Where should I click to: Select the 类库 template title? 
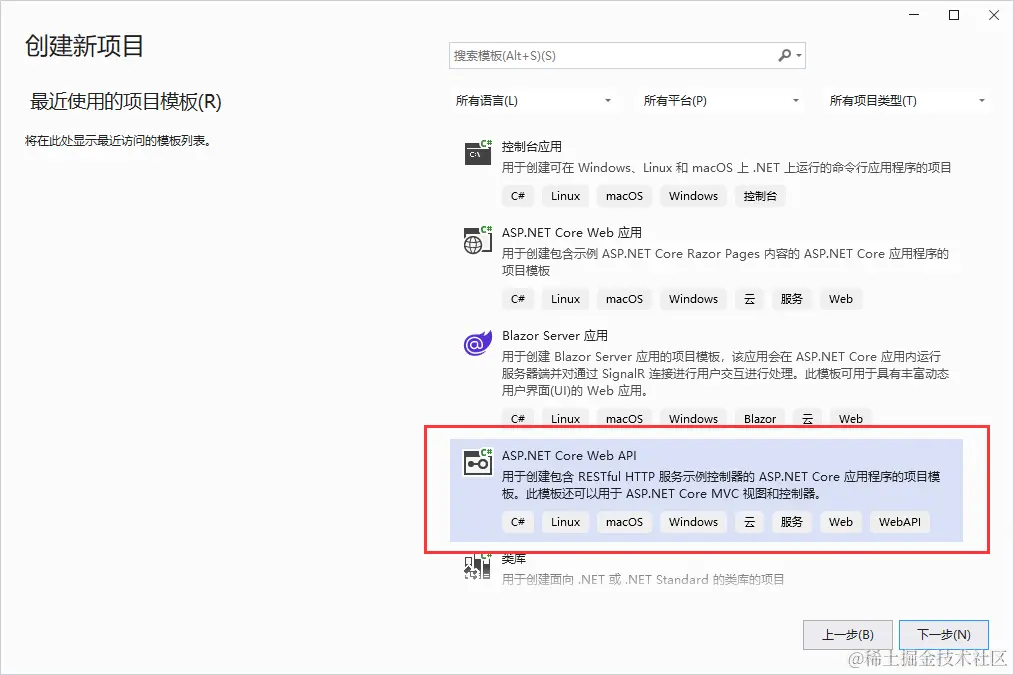tap(513, 559)
